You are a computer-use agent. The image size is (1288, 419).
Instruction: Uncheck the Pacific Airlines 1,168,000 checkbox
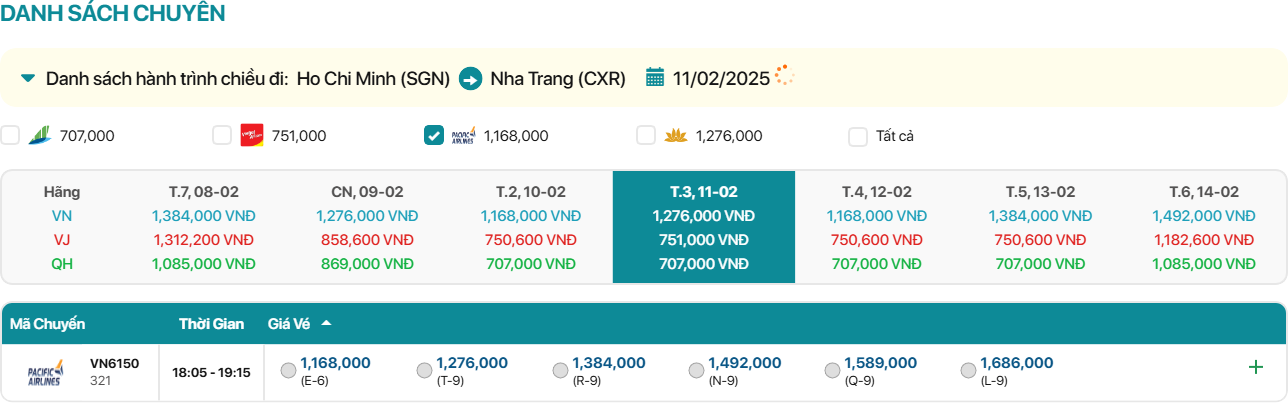click(x=434, y=136)
